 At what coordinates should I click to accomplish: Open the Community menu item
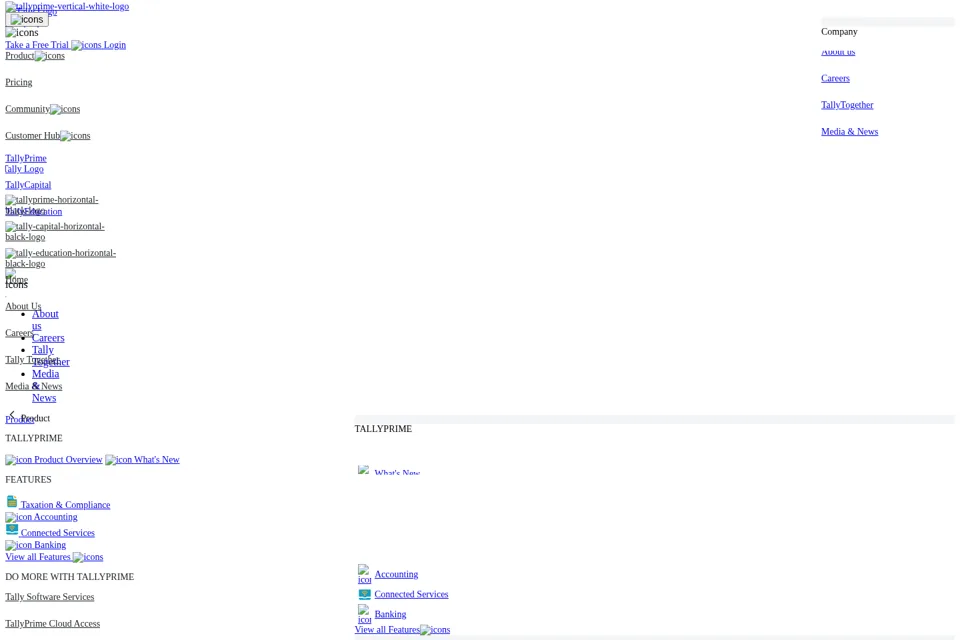[28, 109]
